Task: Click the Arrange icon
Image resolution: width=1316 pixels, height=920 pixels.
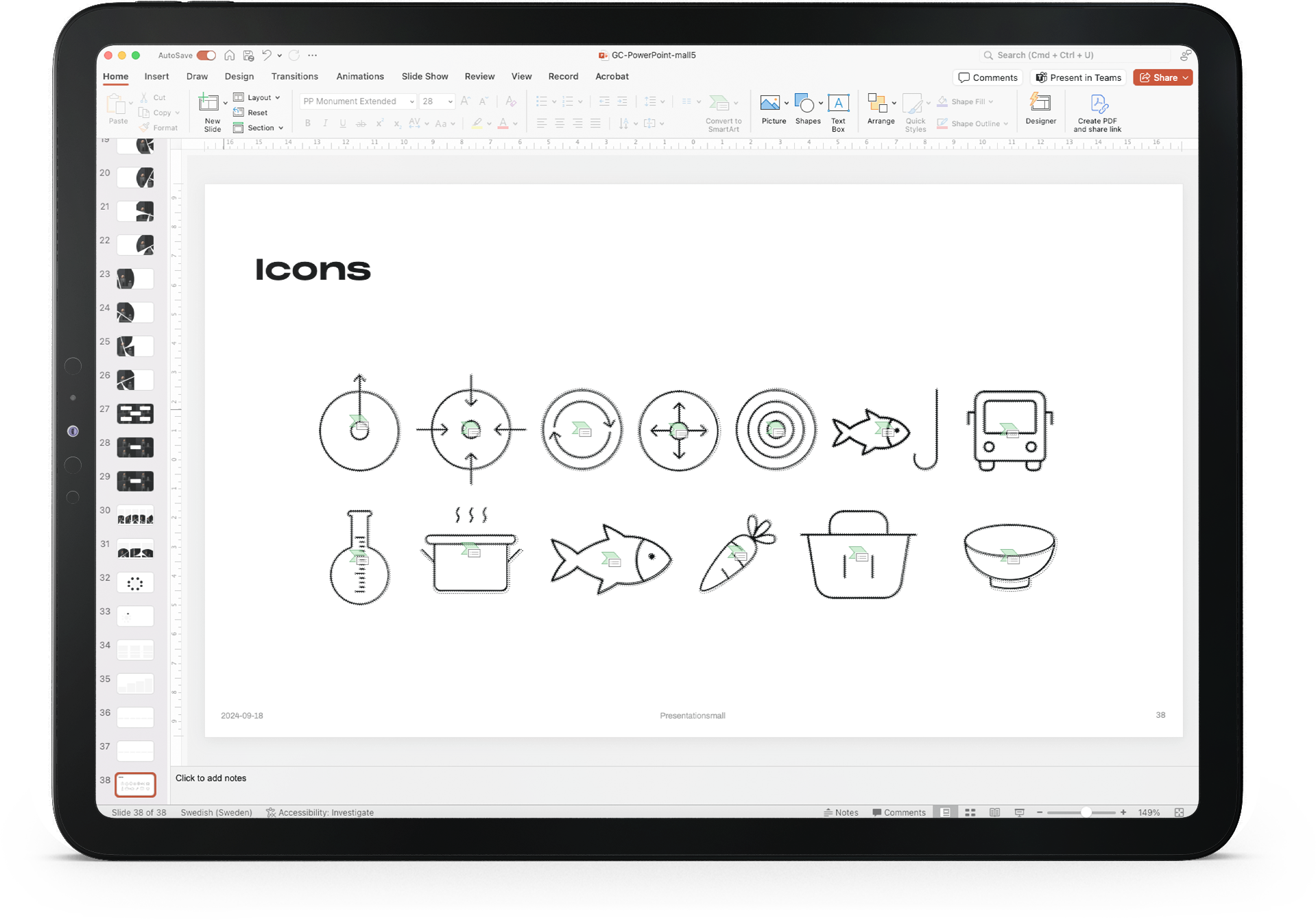Action: pyautogui.click(x=877, y=103)
